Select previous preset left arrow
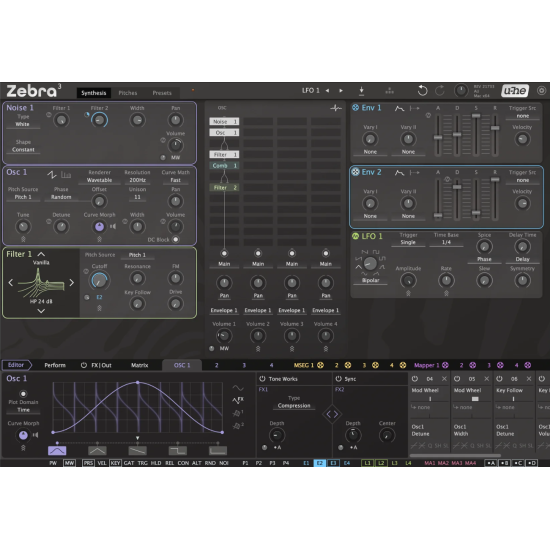The width and height of the screenshot is (550, 550). click(327, 90)
